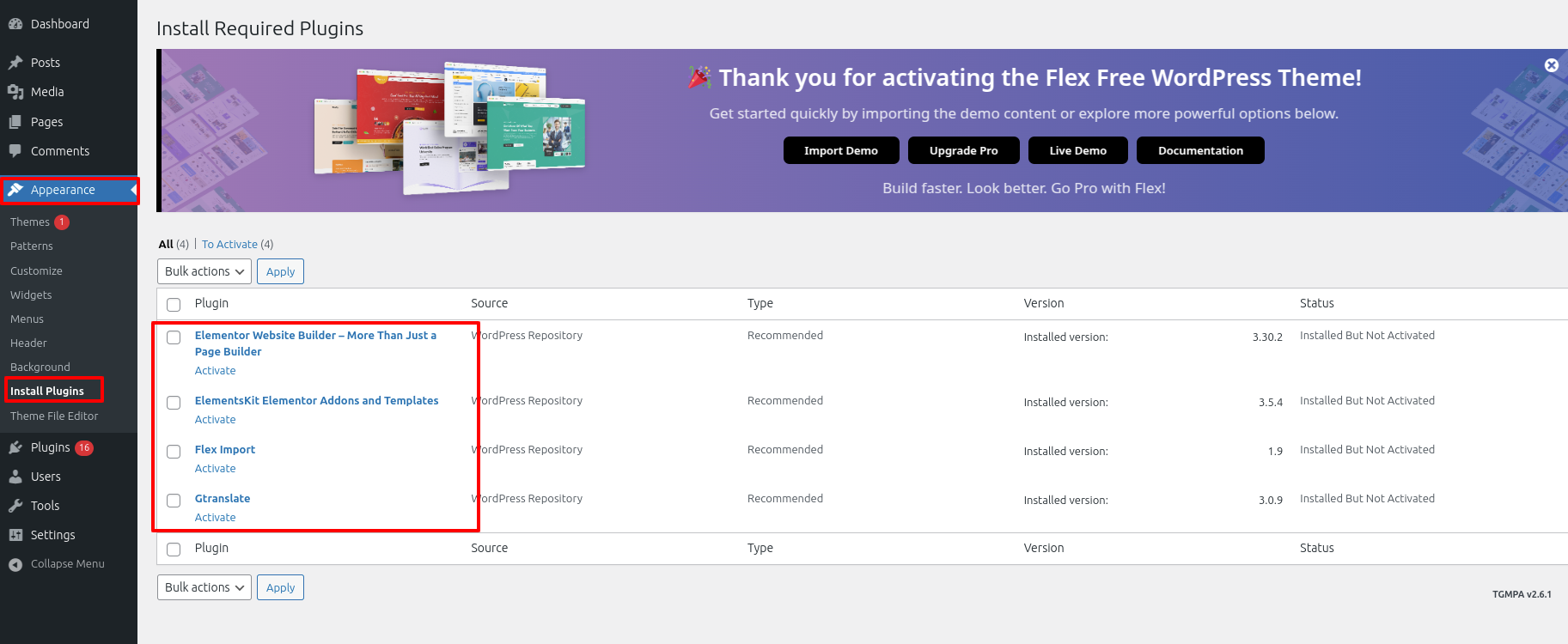The image size is (1568, 644).
Task: Filter list by To Activate
Action: [229, 245]
